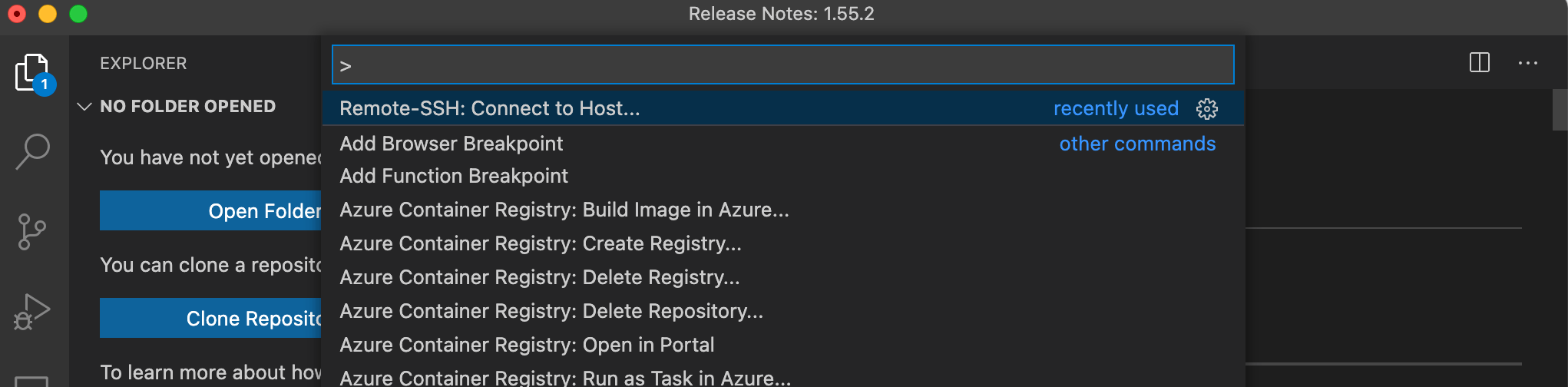Screen dimensions: 1568x387
Task: Click the Clone Repository button
Action: coord(211,319)
